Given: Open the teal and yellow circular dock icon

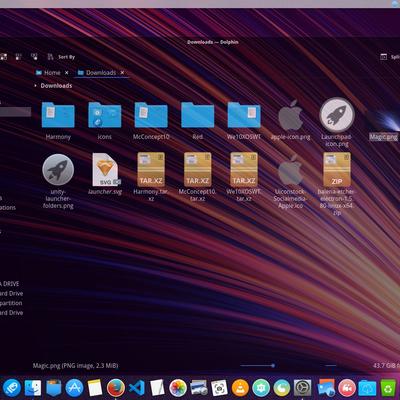Looking at the screenshot, I should click(x=282, y=388).
